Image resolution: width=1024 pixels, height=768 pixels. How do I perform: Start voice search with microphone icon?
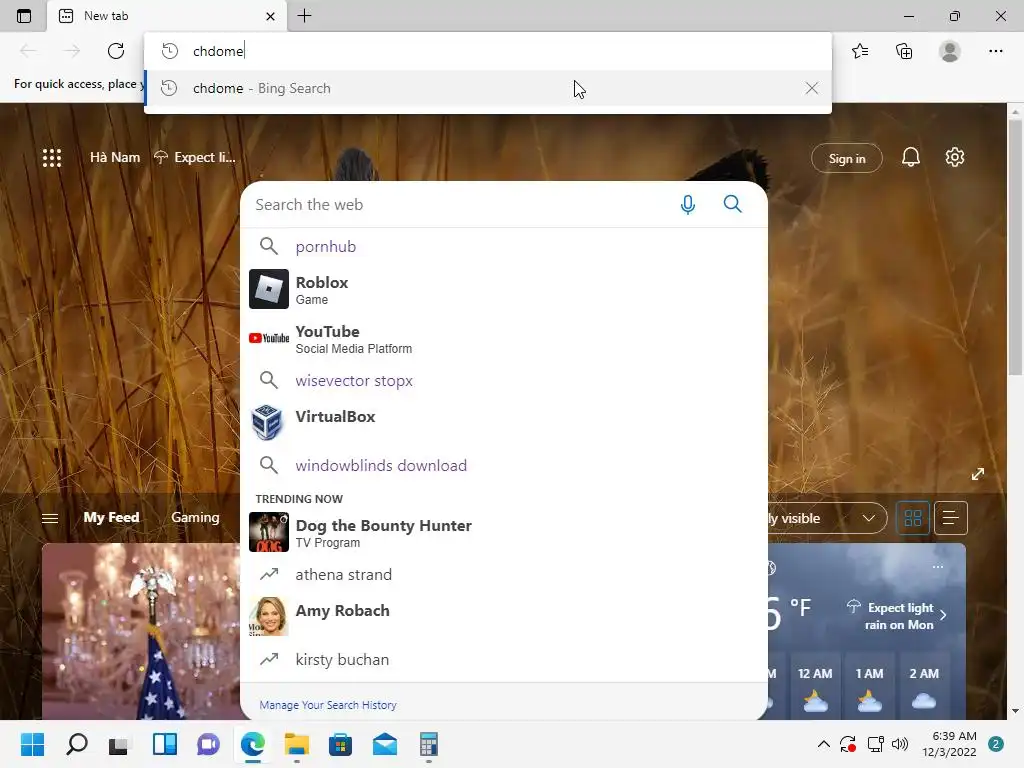pos(687,204)
